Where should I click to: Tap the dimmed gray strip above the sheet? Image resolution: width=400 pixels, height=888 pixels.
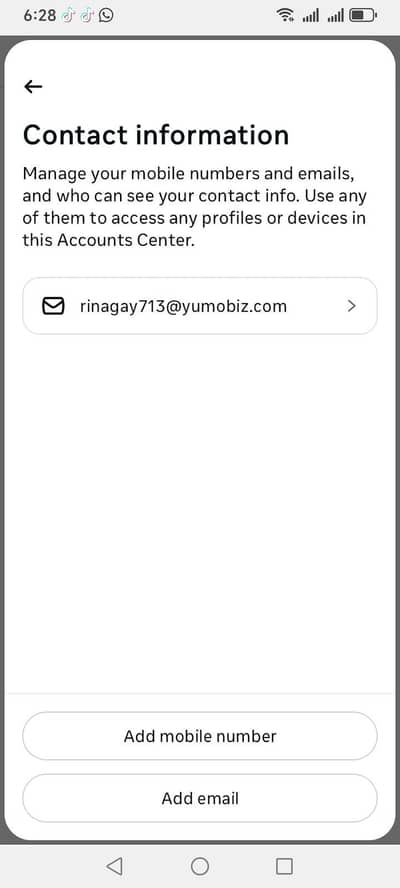click(x=199, y=38)
